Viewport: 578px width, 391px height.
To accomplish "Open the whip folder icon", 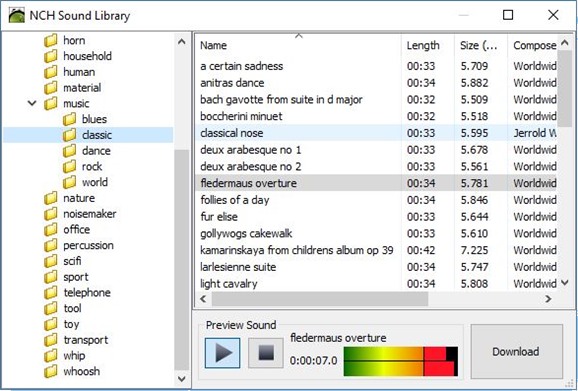I will [x=51, y=356].
